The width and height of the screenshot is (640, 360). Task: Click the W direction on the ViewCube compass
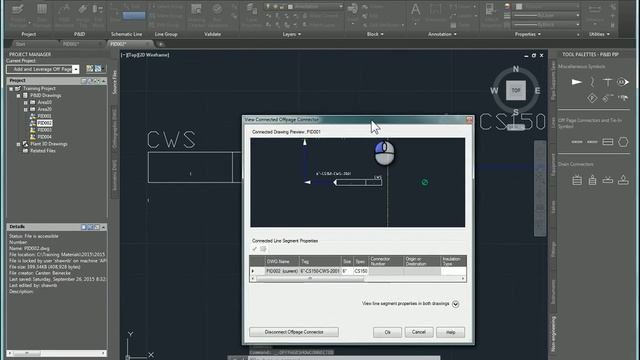coord(494,91)
